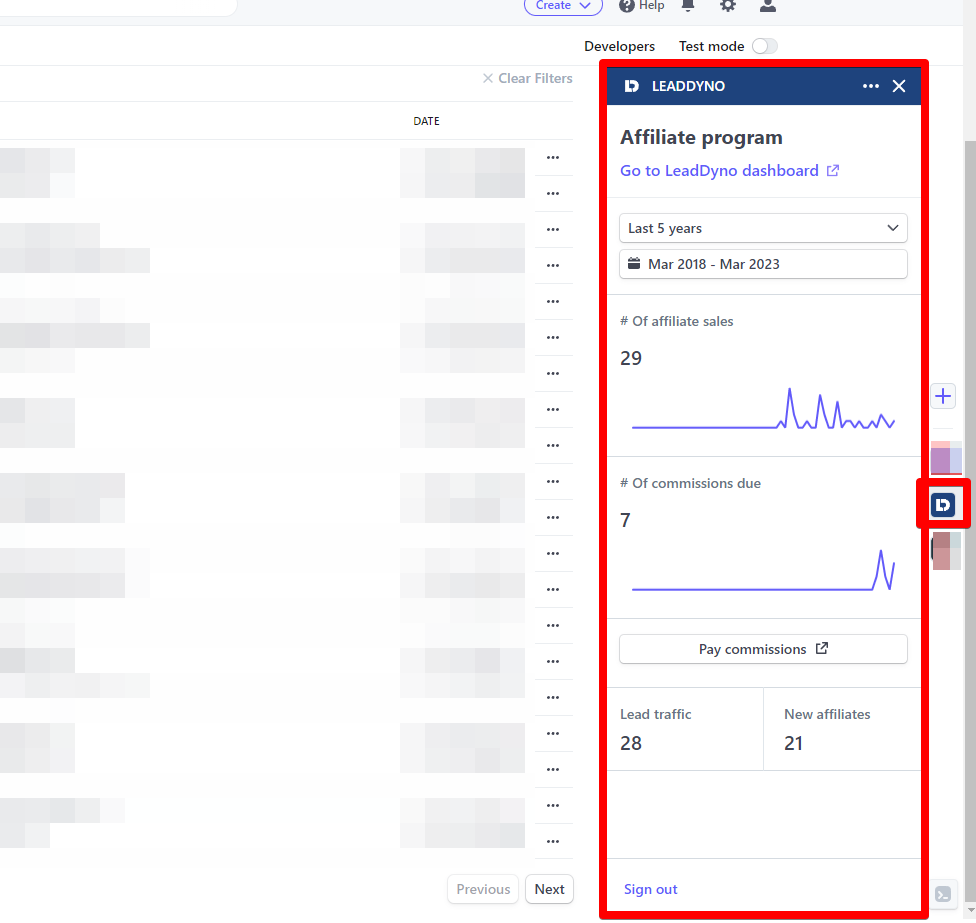Click the commissions due sparkline chart
Screen dimensions: 976x923
[x=763, y=569]
